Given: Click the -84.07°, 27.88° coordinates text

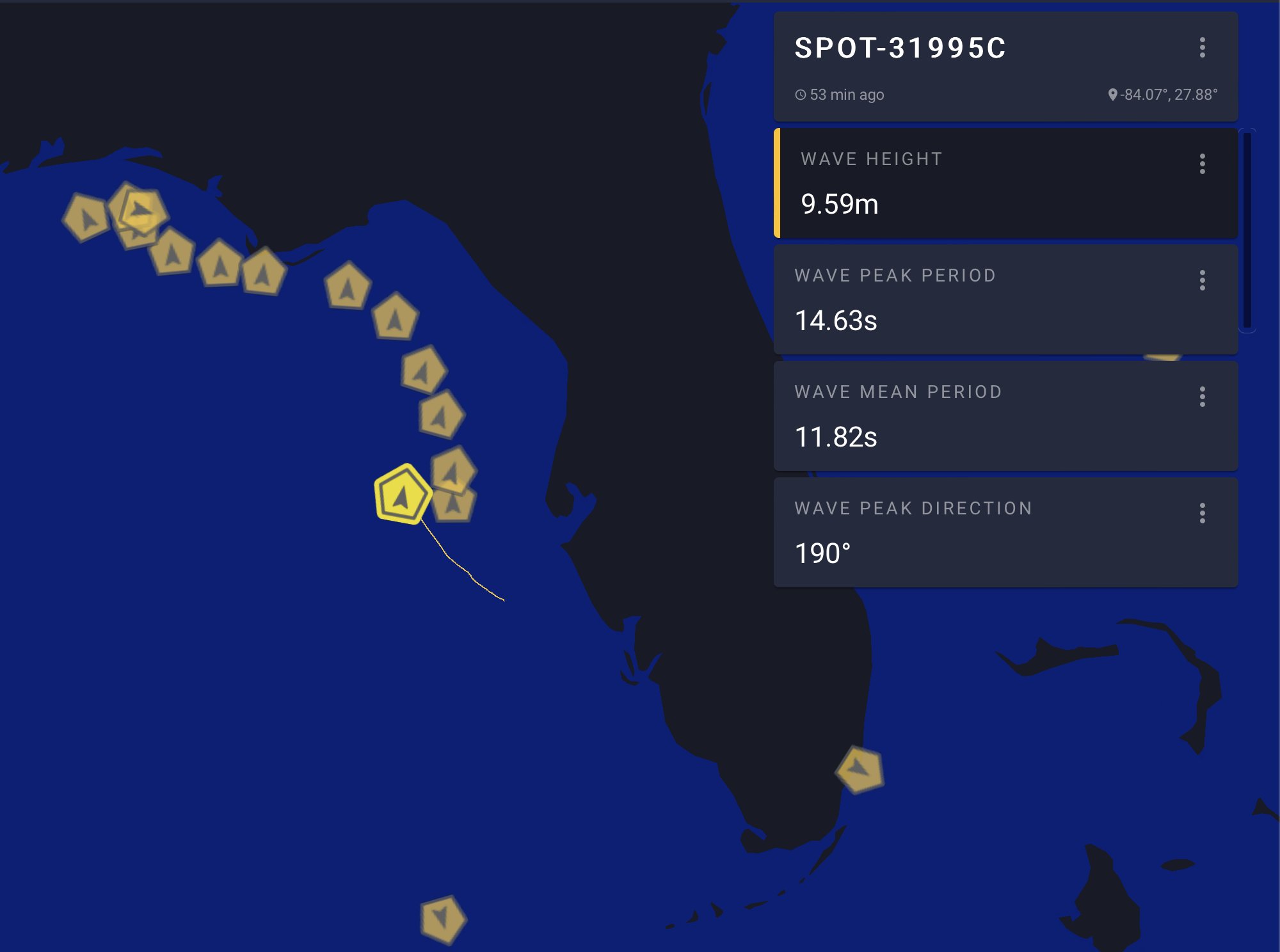Looking at the screenshot, I should tap(1169, 95).
